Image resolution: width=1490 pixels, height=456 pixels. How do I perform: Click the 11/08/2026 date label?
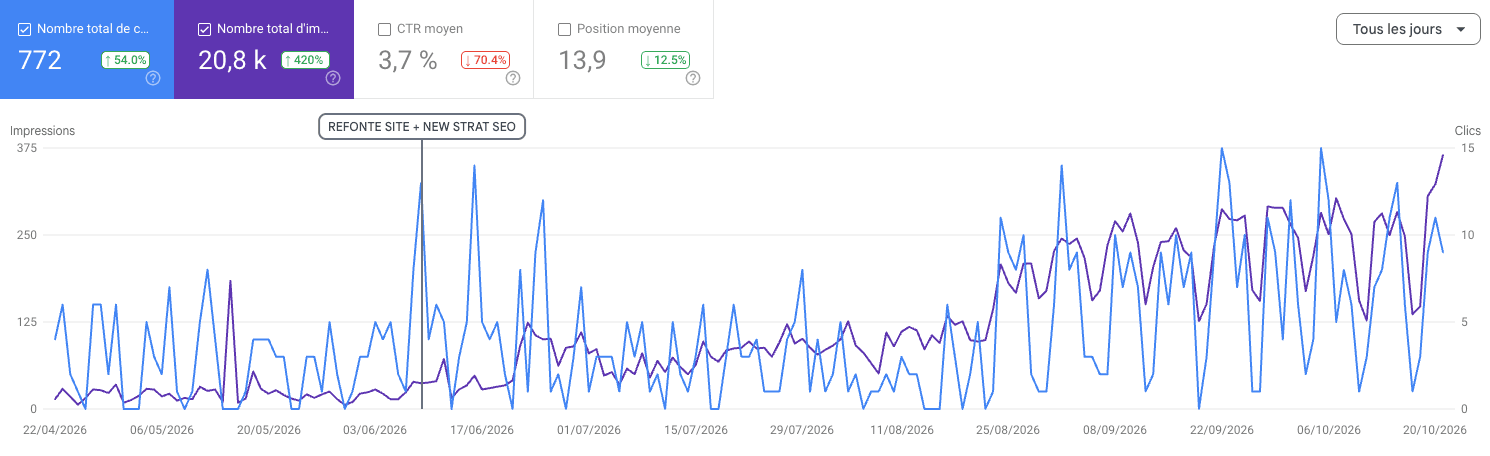point(901,430)
